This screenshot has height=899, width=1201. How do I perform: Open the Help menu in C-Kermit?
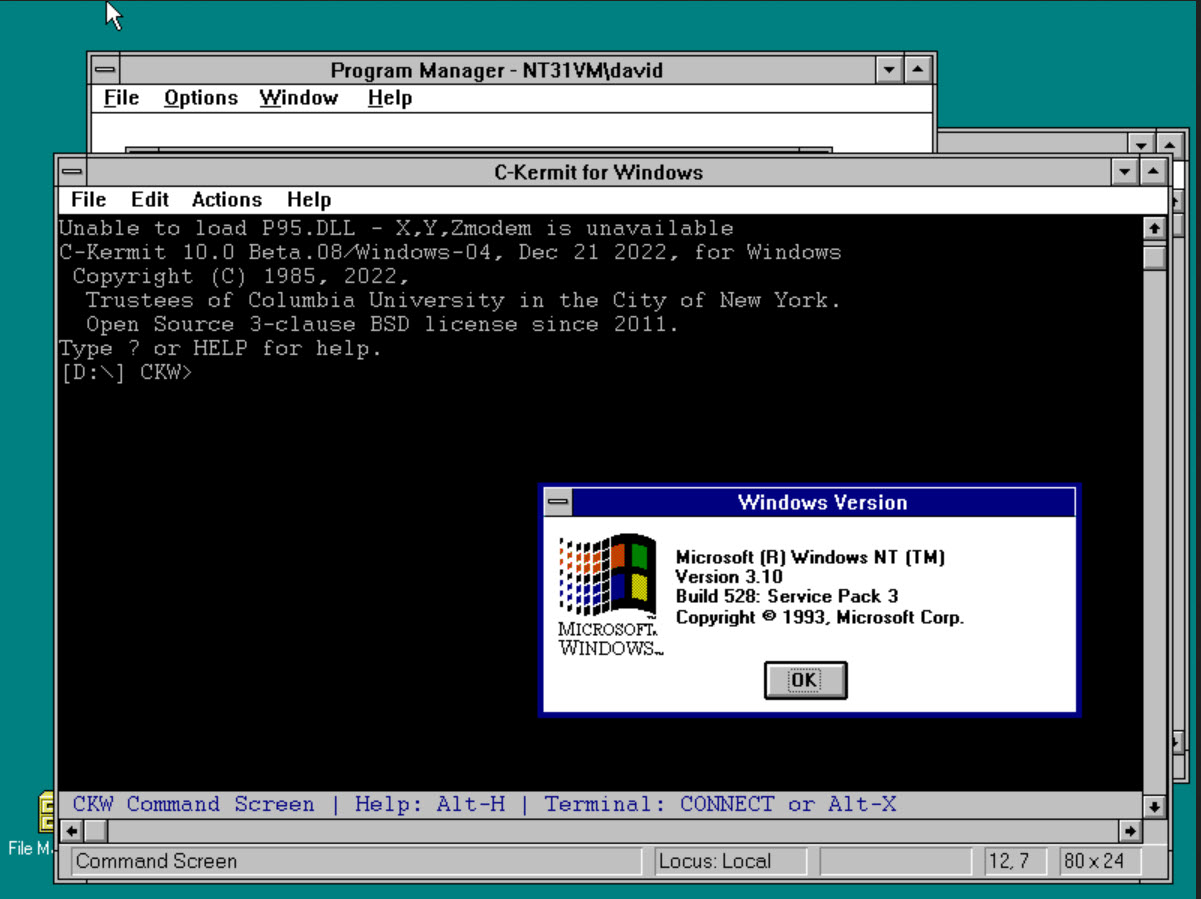tap(308, 199)
